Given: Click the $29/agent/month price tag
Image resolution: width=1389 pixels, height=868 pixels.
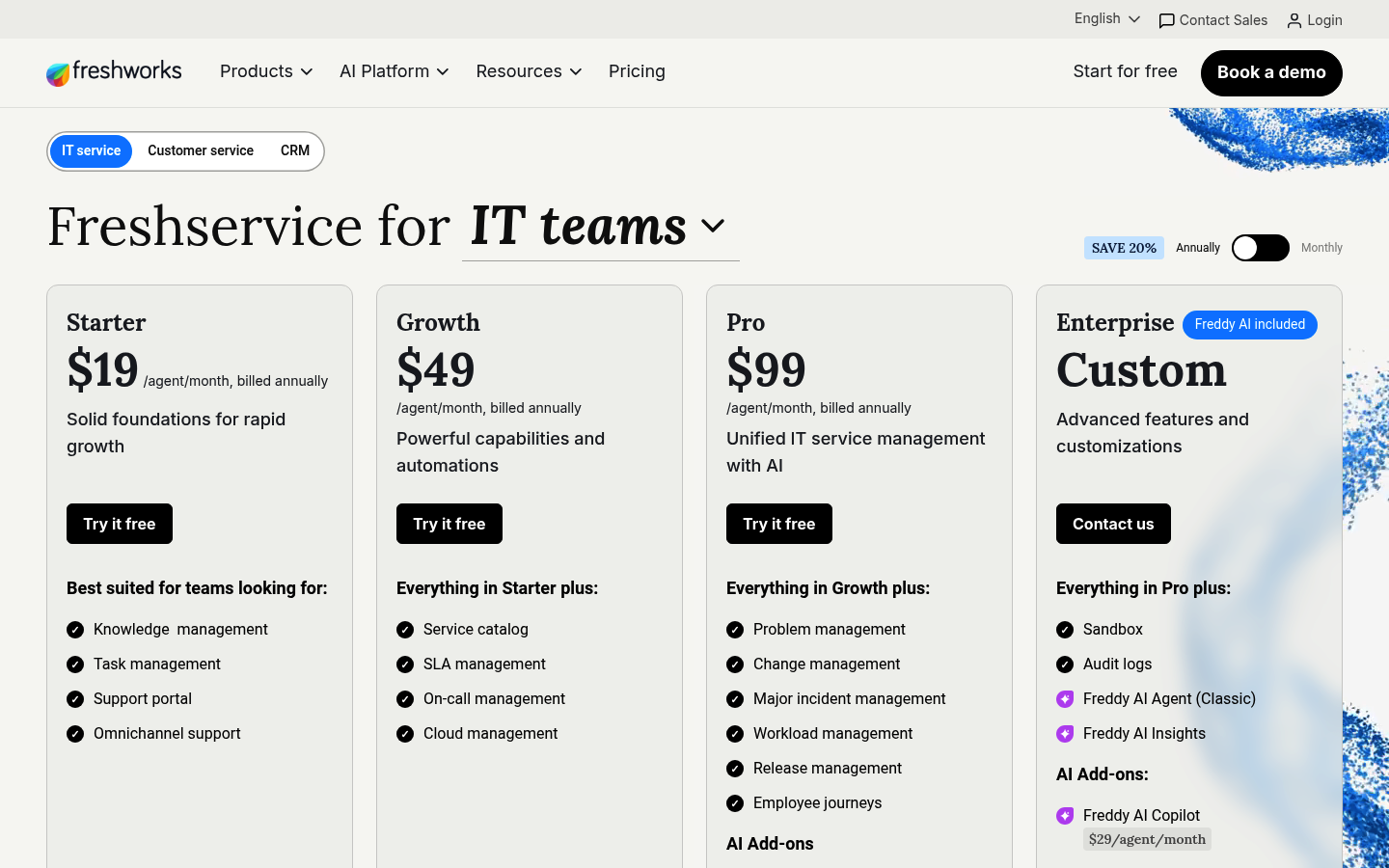Looking at the screenshot, I should tap(1147, 839).
